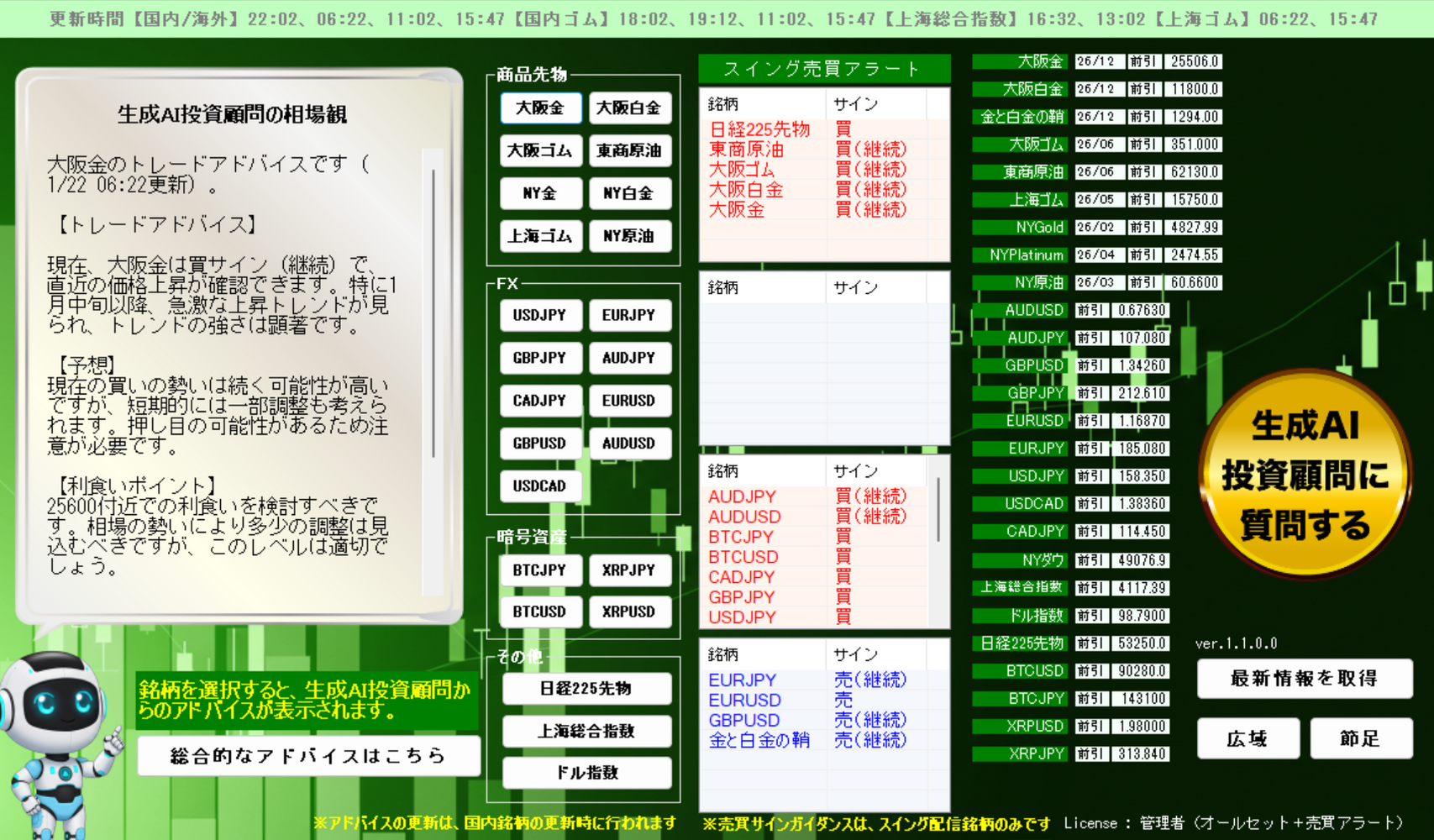Click the NYGold price 4827.99
Viewport: 1434px width, 840px height.
pos(1195,228)
